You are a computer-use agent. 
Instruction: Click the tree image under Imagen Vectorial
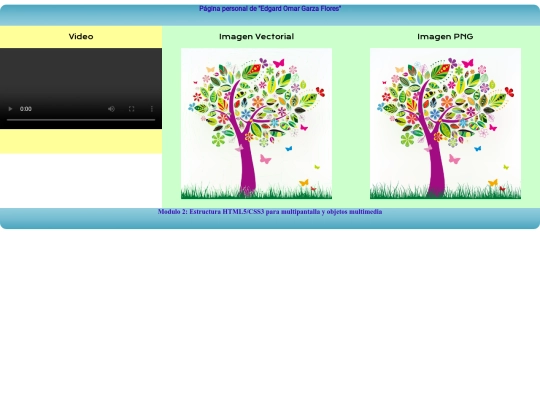click(257, 123)
